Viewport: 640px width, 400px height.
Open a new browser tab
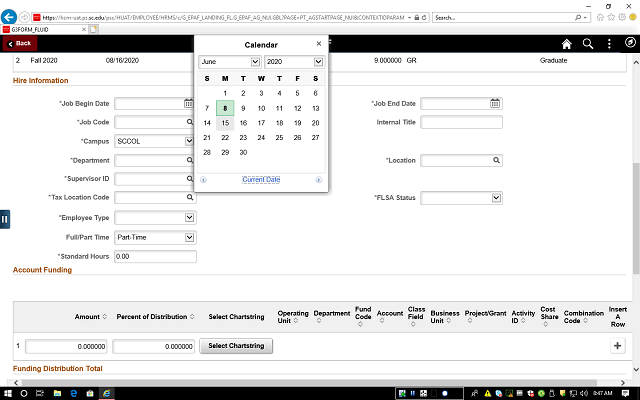pyautogui.click(x=93, y=29)
